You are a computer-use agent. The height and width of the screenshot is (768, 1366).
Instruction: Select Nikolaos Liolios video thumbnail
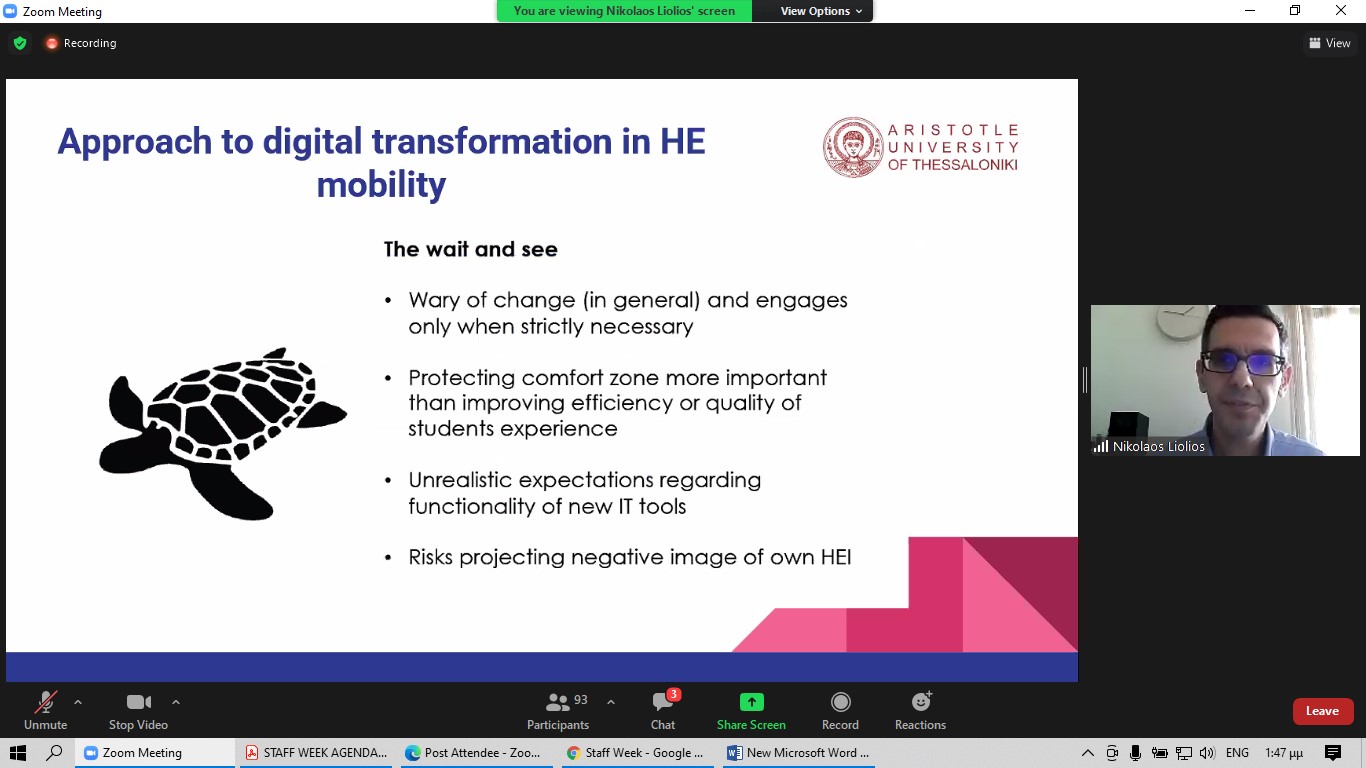pyautogui.click(x=1225, y=380)
